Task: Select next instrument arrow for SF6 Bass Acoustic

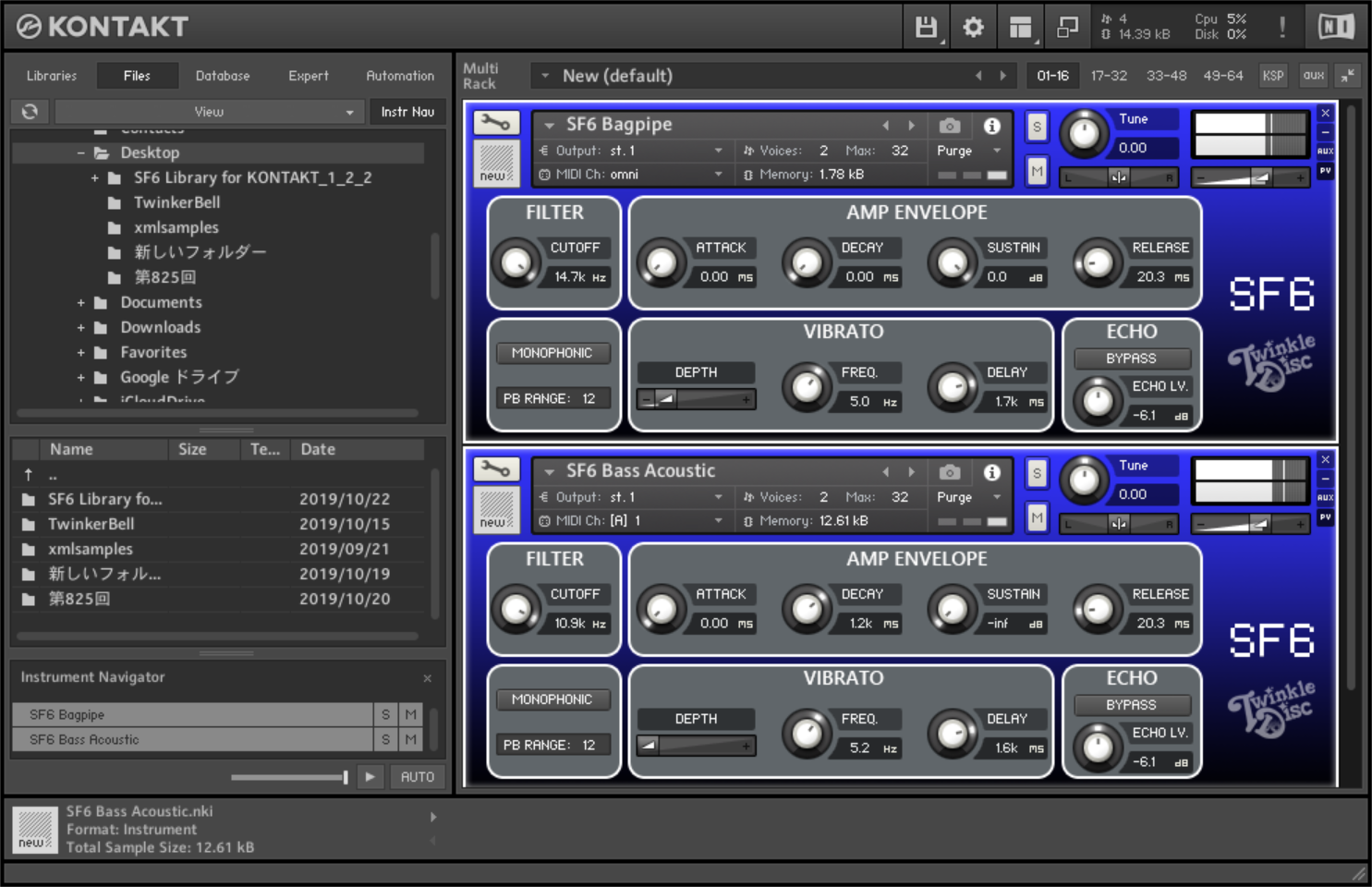Action: 911,472
